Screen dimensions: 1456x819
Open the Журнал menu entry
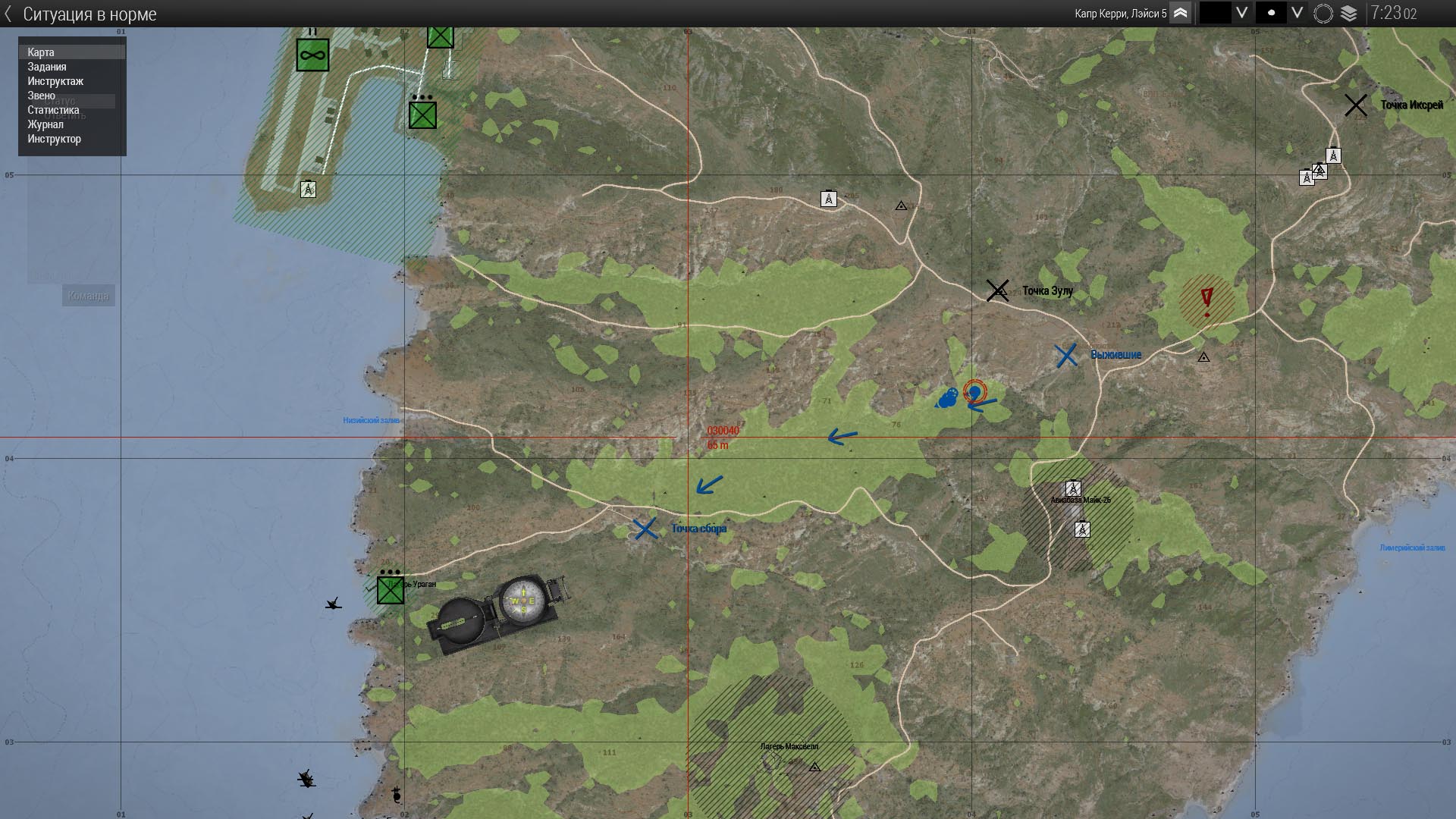pos(72,124)
